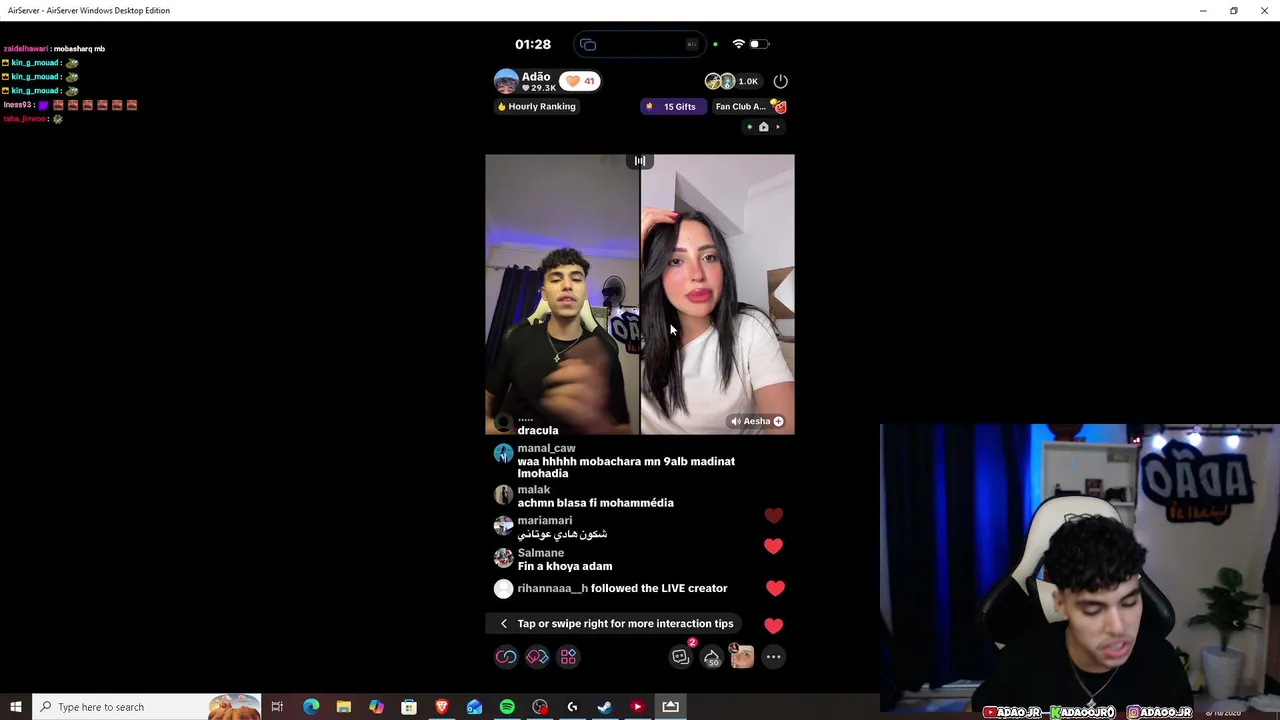Select comment 'achmn blasa fi mohammédia'
The width and height of the screenshot is (1280, 720).
pyautogui.click(x=595, y=503)
